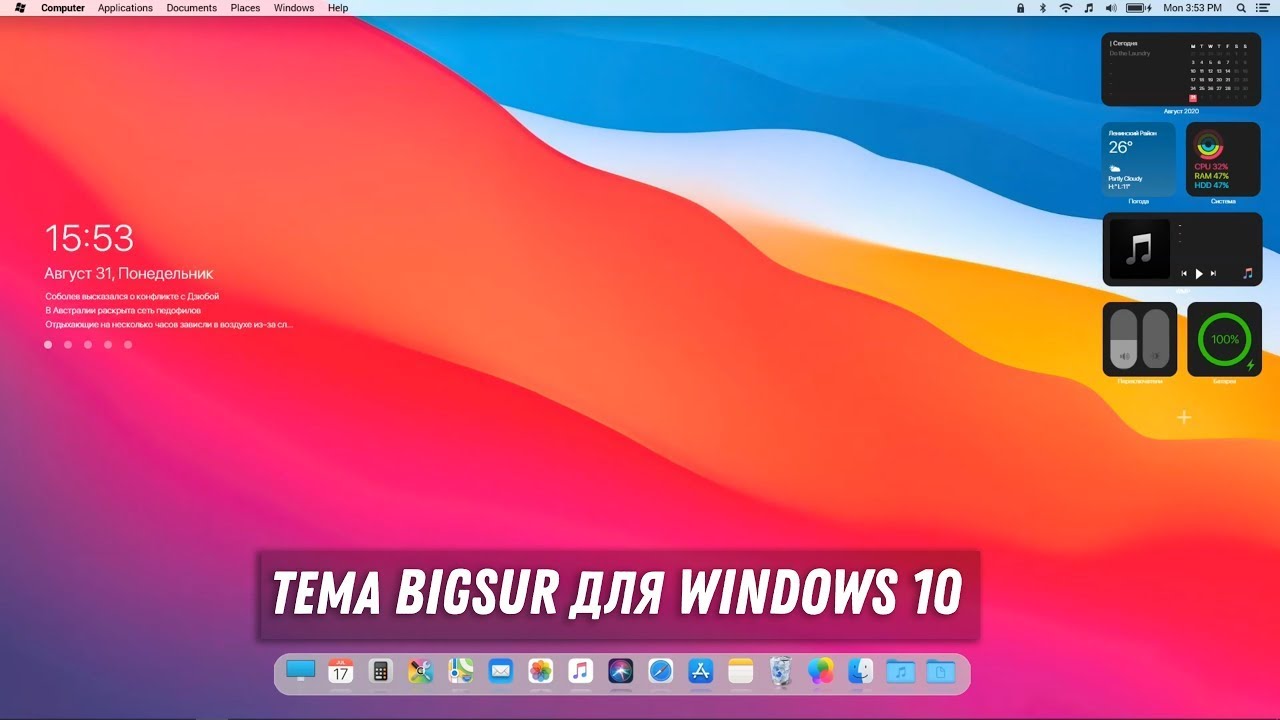Skip to next track in music widget

coord(1214,273)
